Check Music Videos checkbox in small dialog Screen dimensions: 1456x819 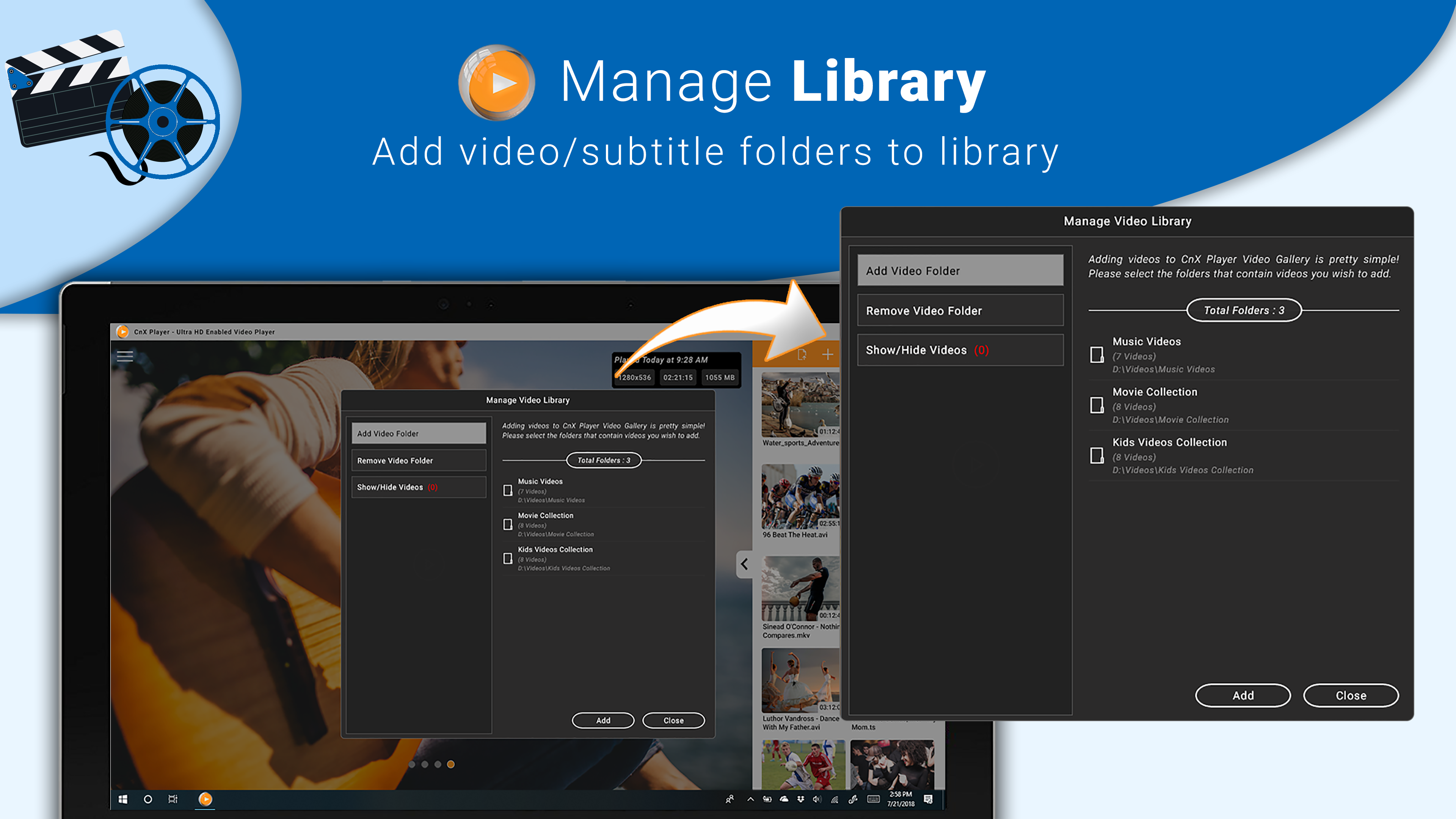508,490
